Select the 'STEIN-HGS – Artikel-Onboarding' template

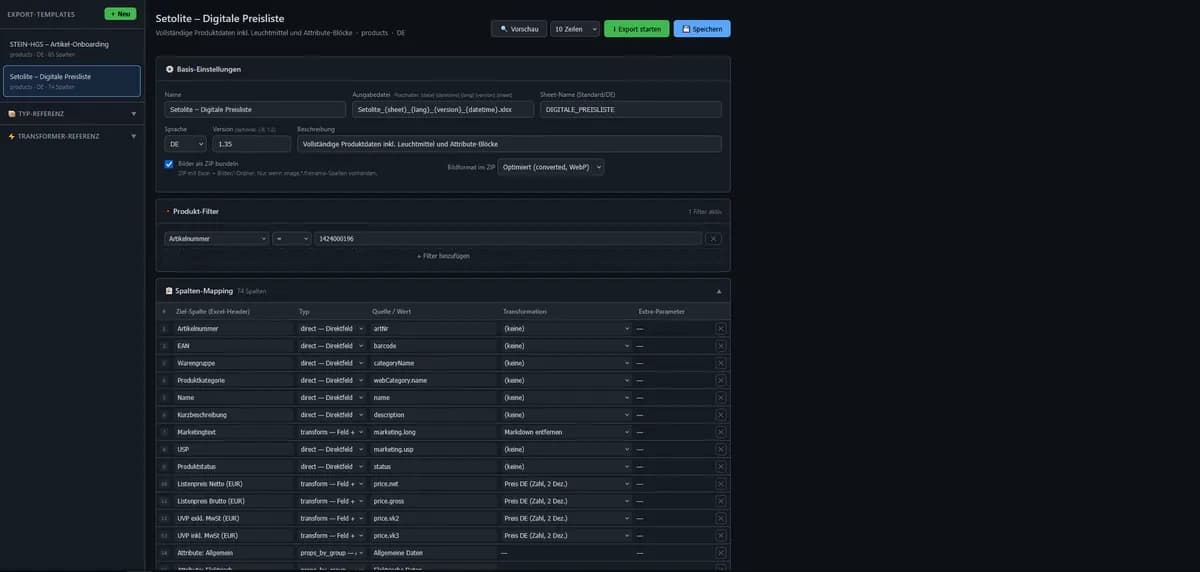[72, 48]
